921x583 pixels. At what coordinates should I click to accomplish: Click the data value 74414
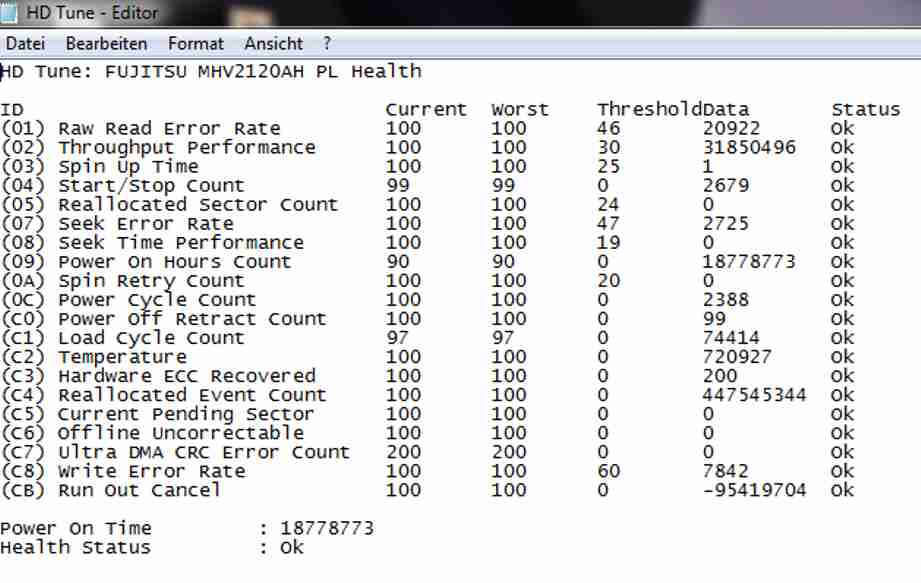731,338
